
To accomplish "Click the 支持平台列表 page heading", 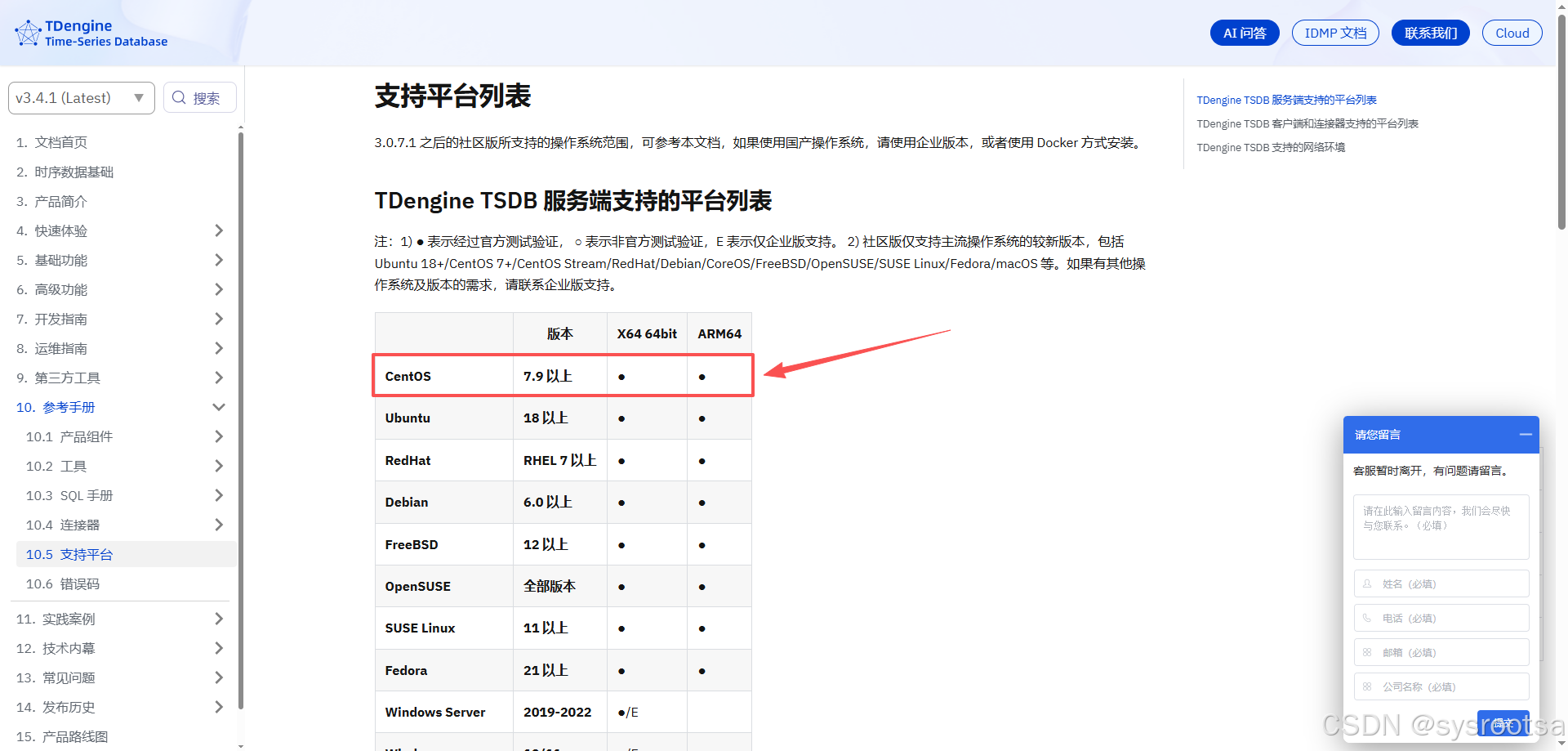I will [452, 96].
